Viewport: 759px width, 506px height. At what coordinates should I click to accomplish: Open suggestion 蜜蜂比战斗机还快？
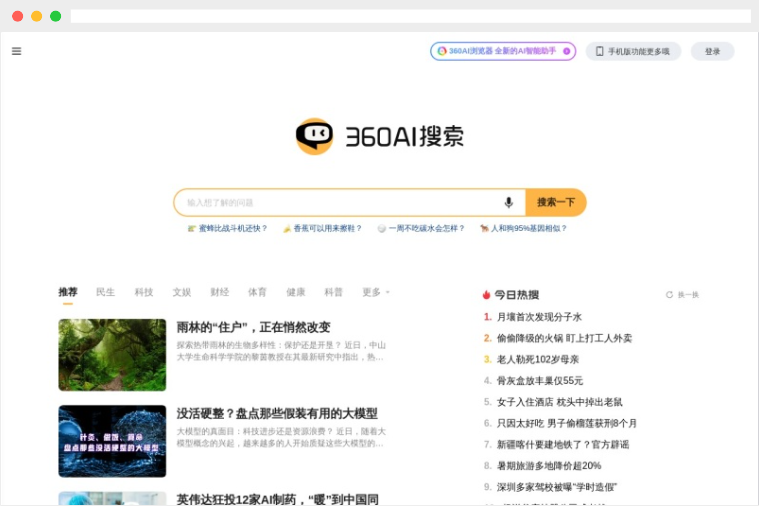point(233,228)
